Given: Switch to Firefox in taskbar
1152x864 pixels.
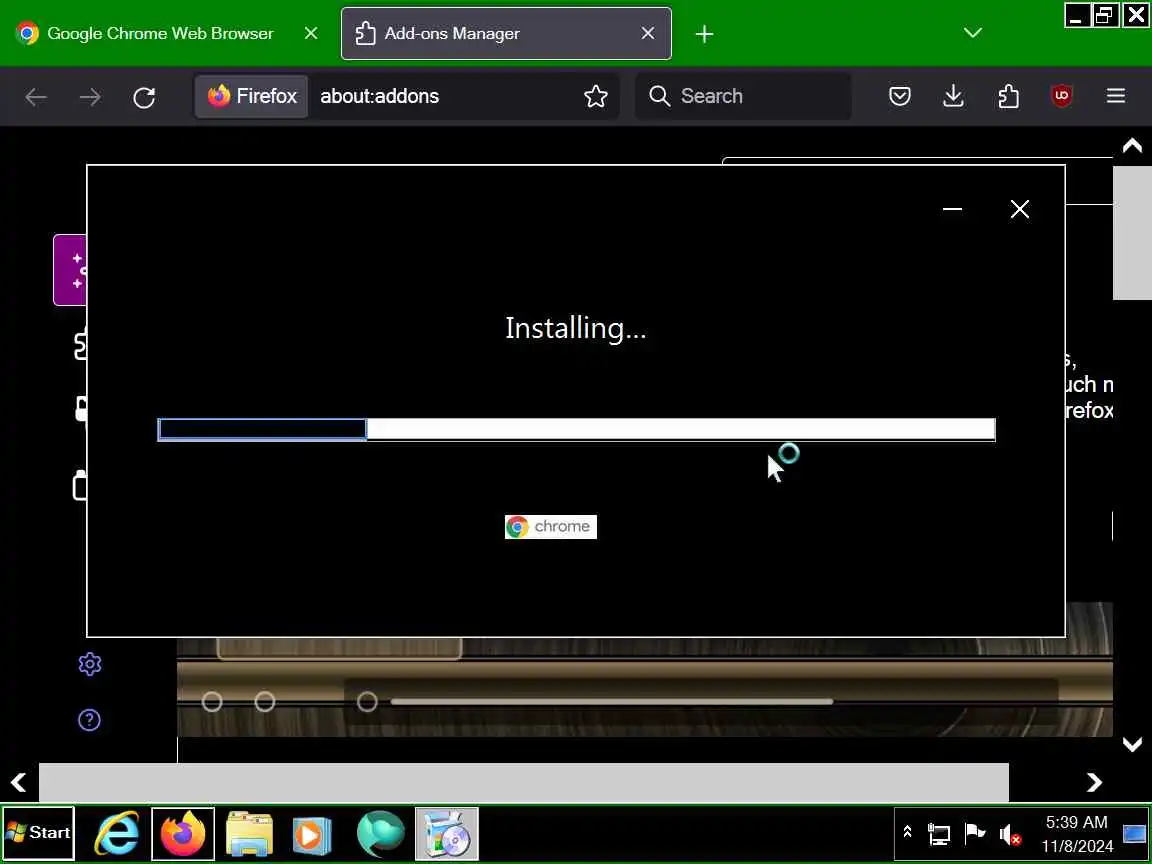Looking at the screenshot, I should [183, 833].
